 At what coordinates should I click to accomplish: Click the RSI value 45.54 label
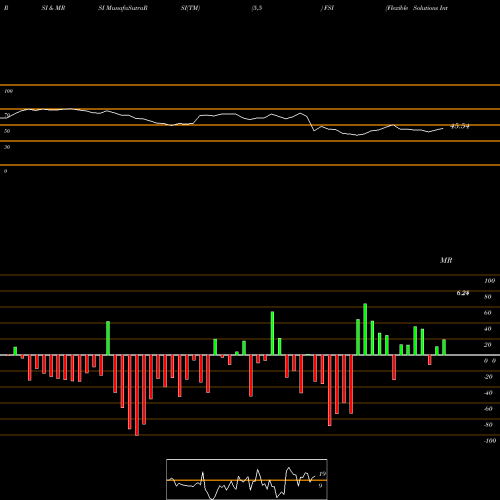(x=460, y=126)
